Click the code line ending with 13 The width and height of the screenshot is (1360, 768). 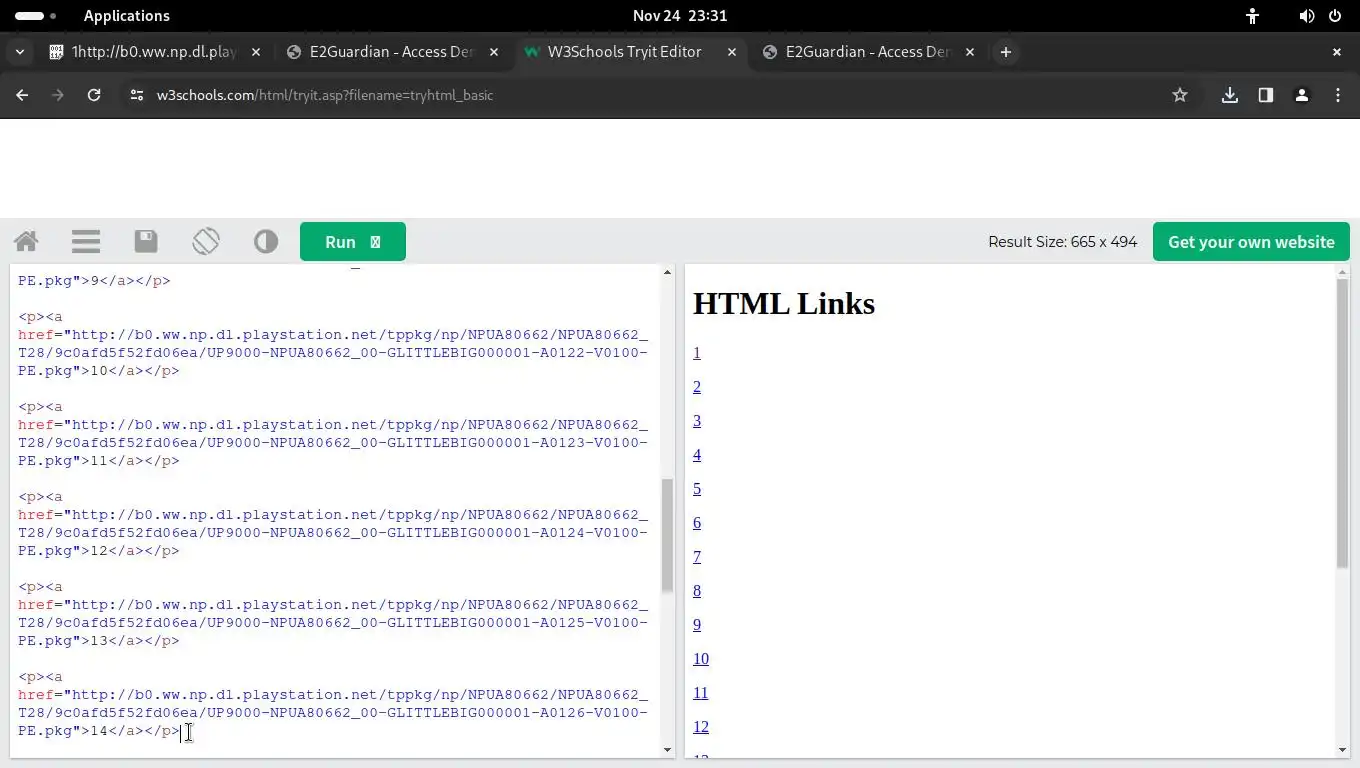pos(98,641)
